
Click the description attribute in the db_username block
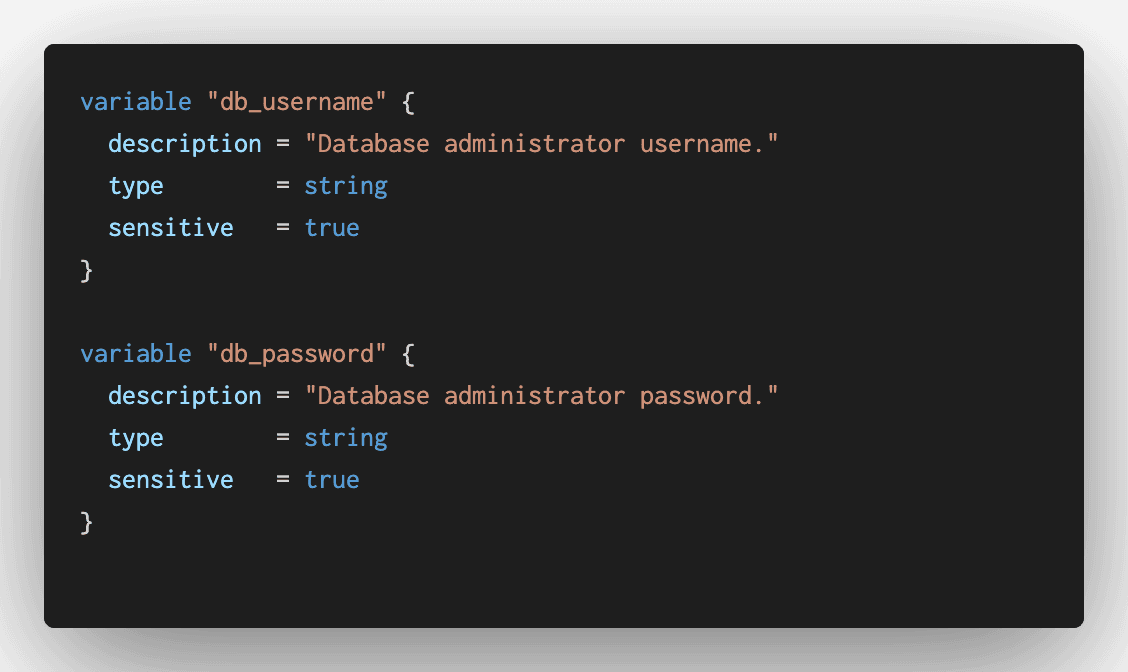(184, 144)
